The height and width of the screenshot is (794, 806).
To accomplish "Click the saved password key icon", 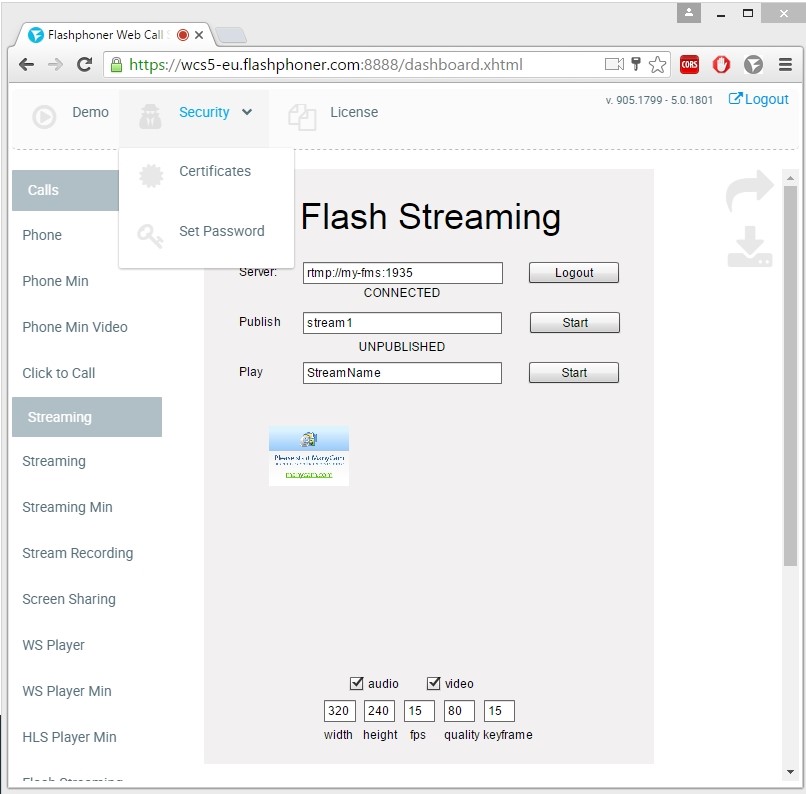I will click(x=636, y=64).
